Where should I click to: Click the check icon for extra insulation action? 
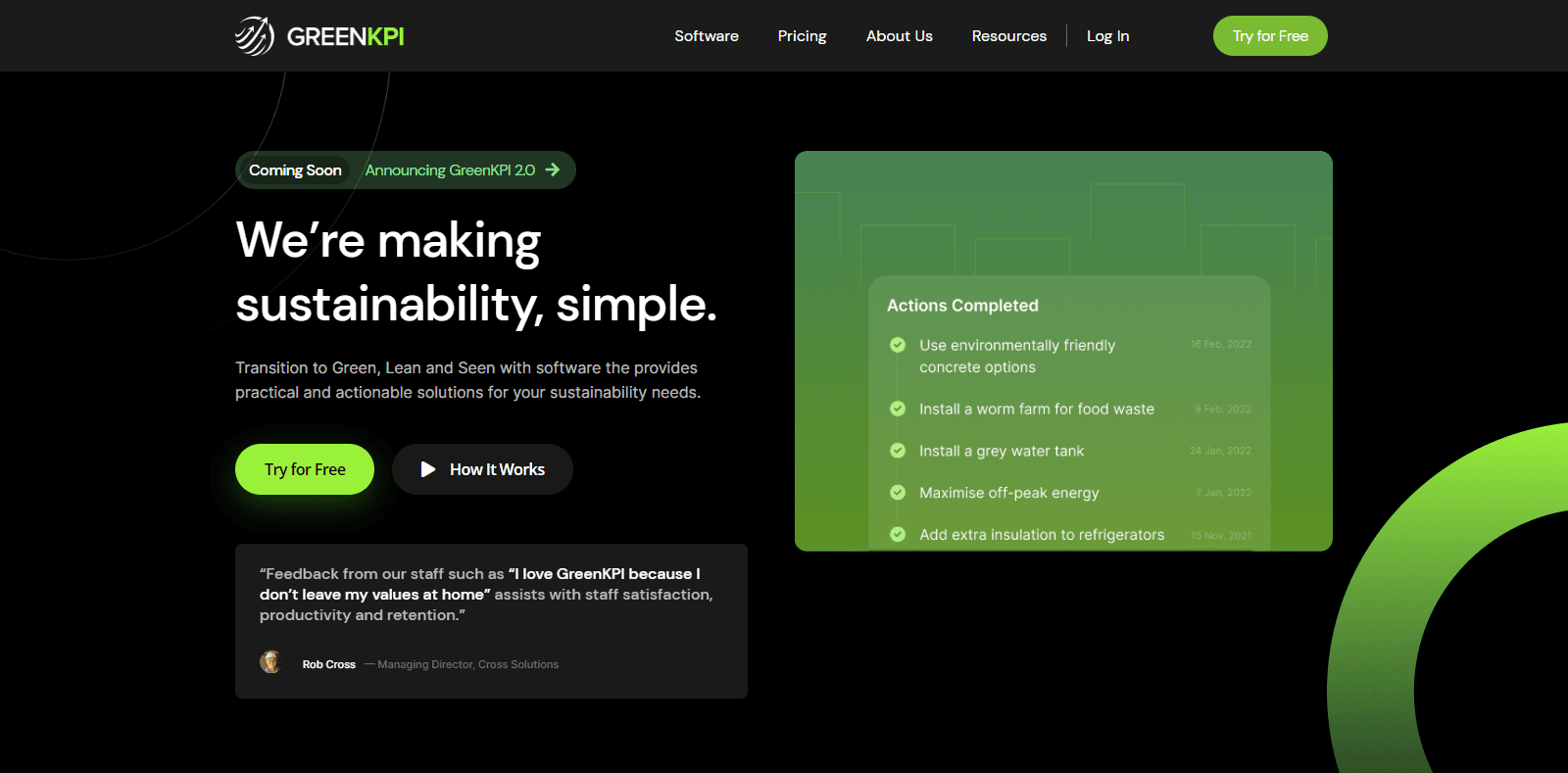(898, 535)
